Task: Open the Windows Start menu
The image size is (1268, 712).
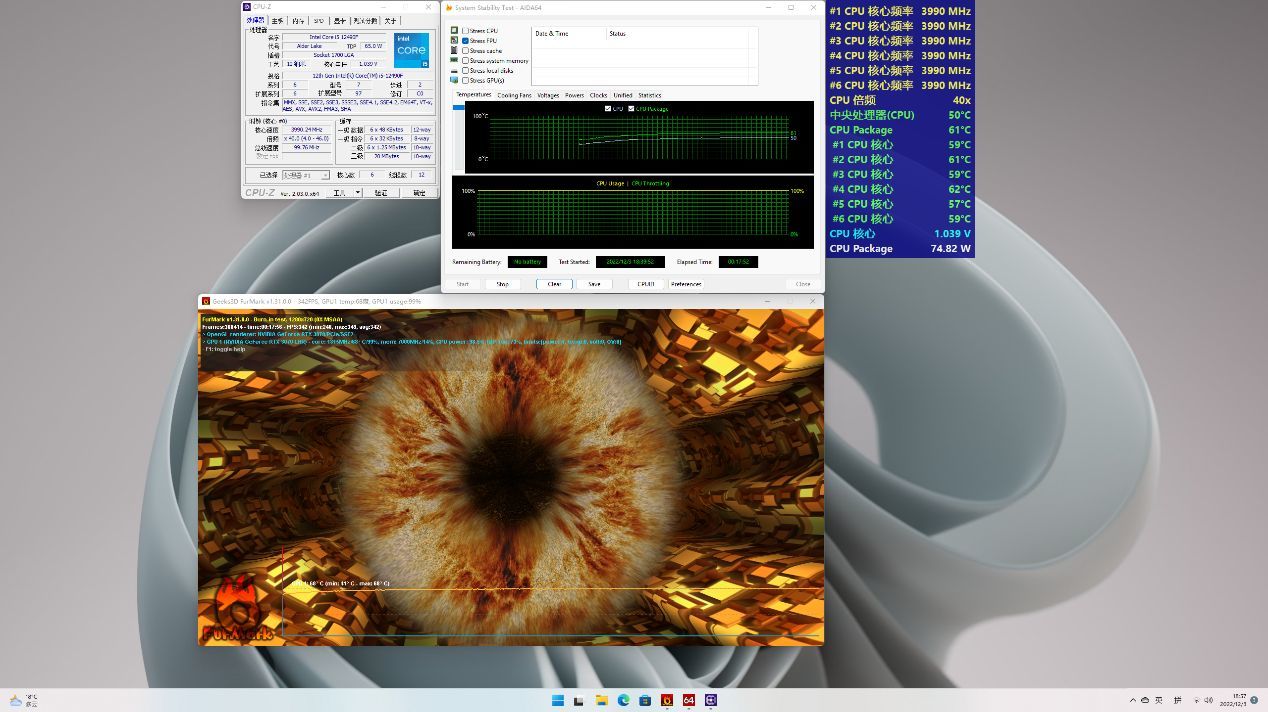Action: pyautogui.click(x=558, y=700)
